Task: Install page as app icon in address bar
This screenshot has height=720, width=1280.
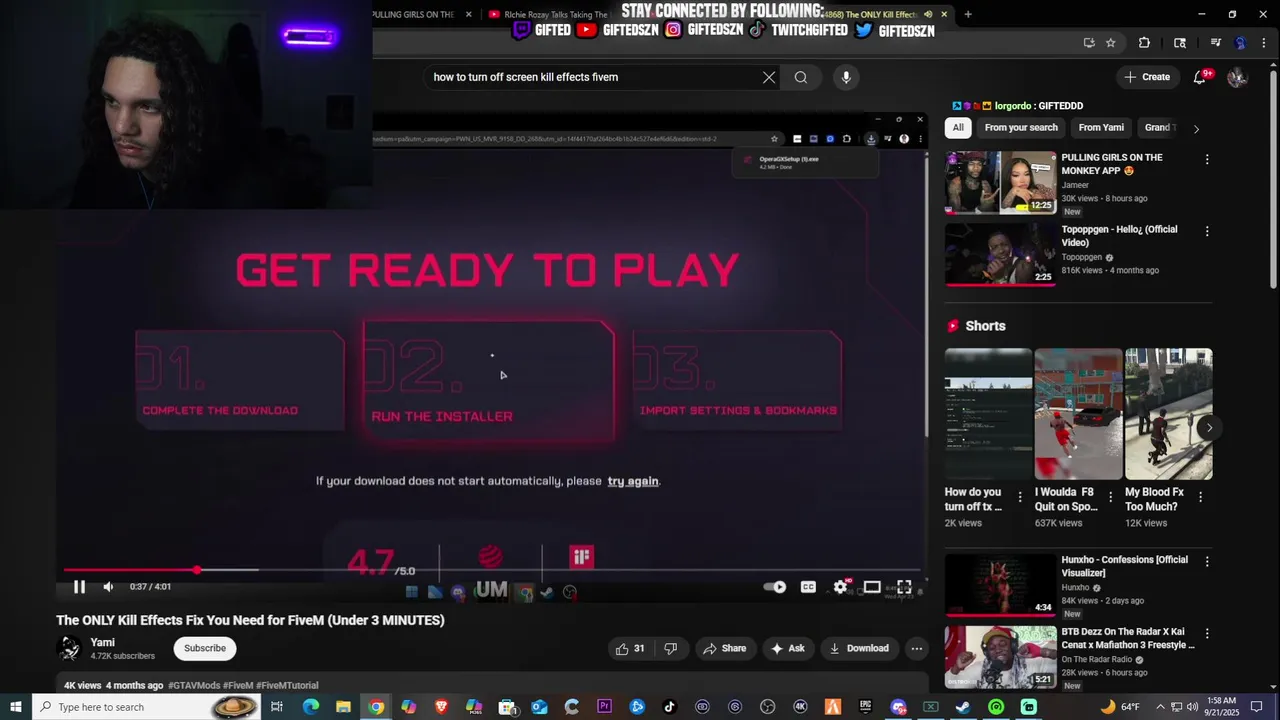Action: coord(1089,43)
